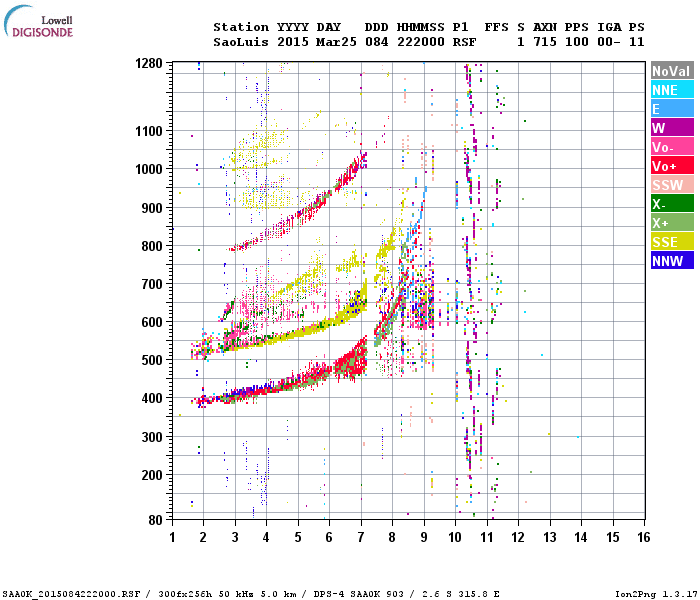The height and width of the screenshot is (600, 700).
Task: Click the 1100 height axis label
Action: coord(149,131)
